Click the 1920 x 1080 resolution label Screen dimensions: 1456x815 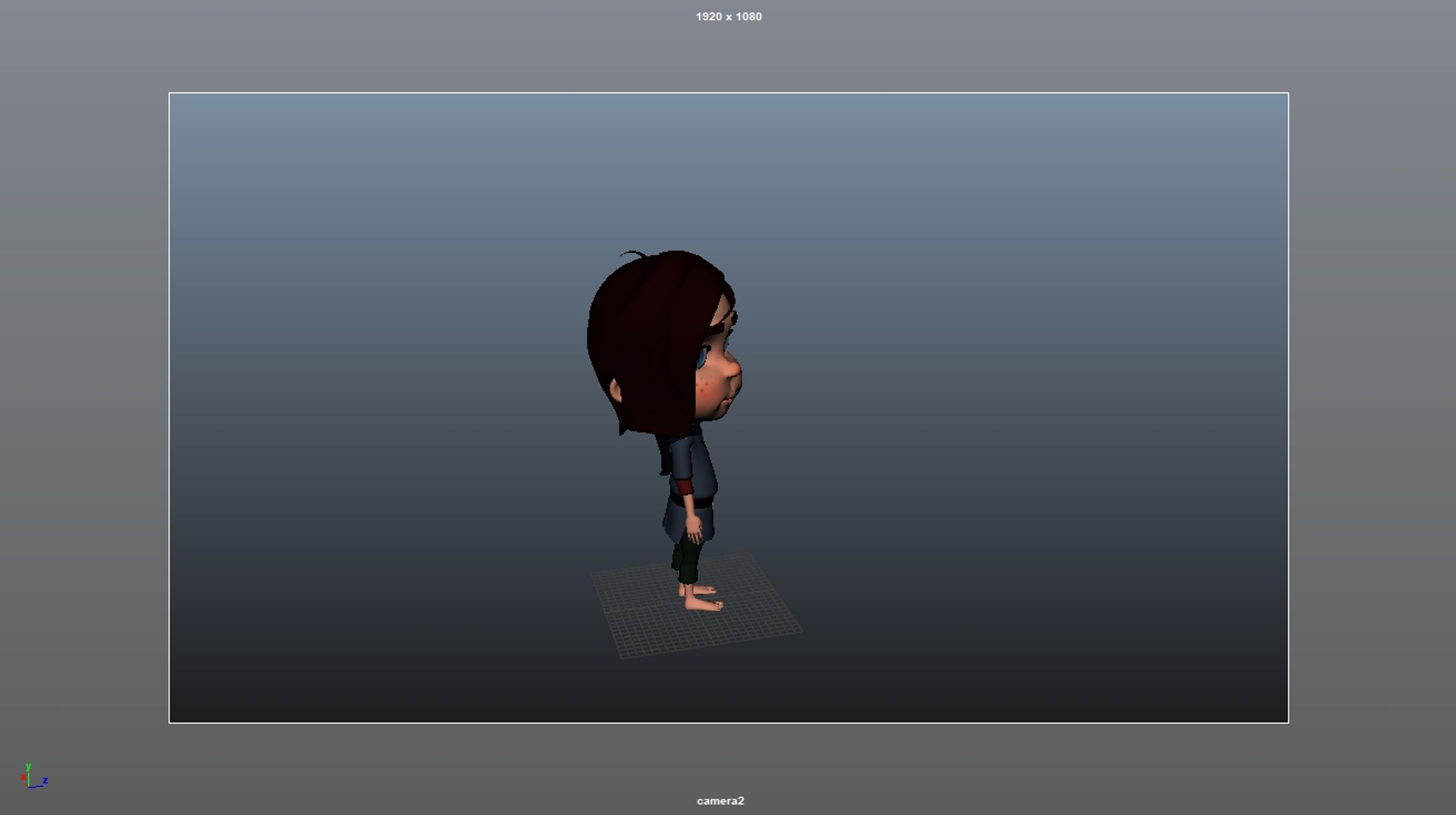click(728, 17)
